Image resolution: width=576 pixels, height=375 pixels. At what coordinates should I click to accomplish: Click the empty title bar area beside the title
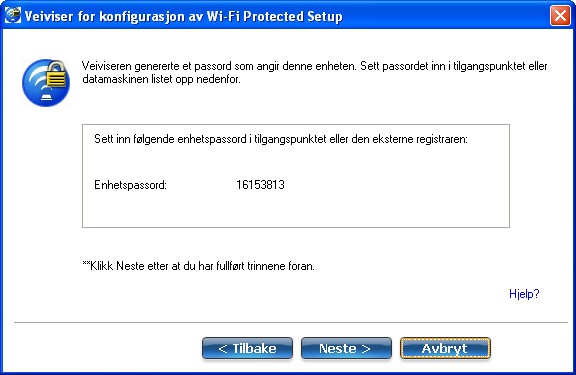coord(444,16)
